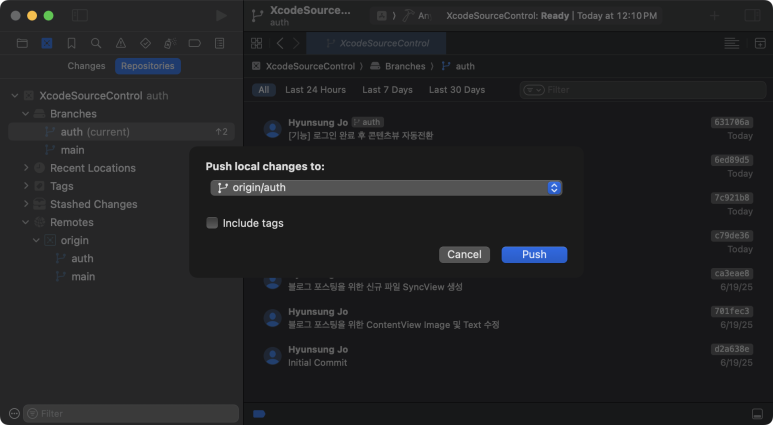This screenshot has height=425, width=773.
Task: Select commit hash c79de36
Action: tap(732, 236)
